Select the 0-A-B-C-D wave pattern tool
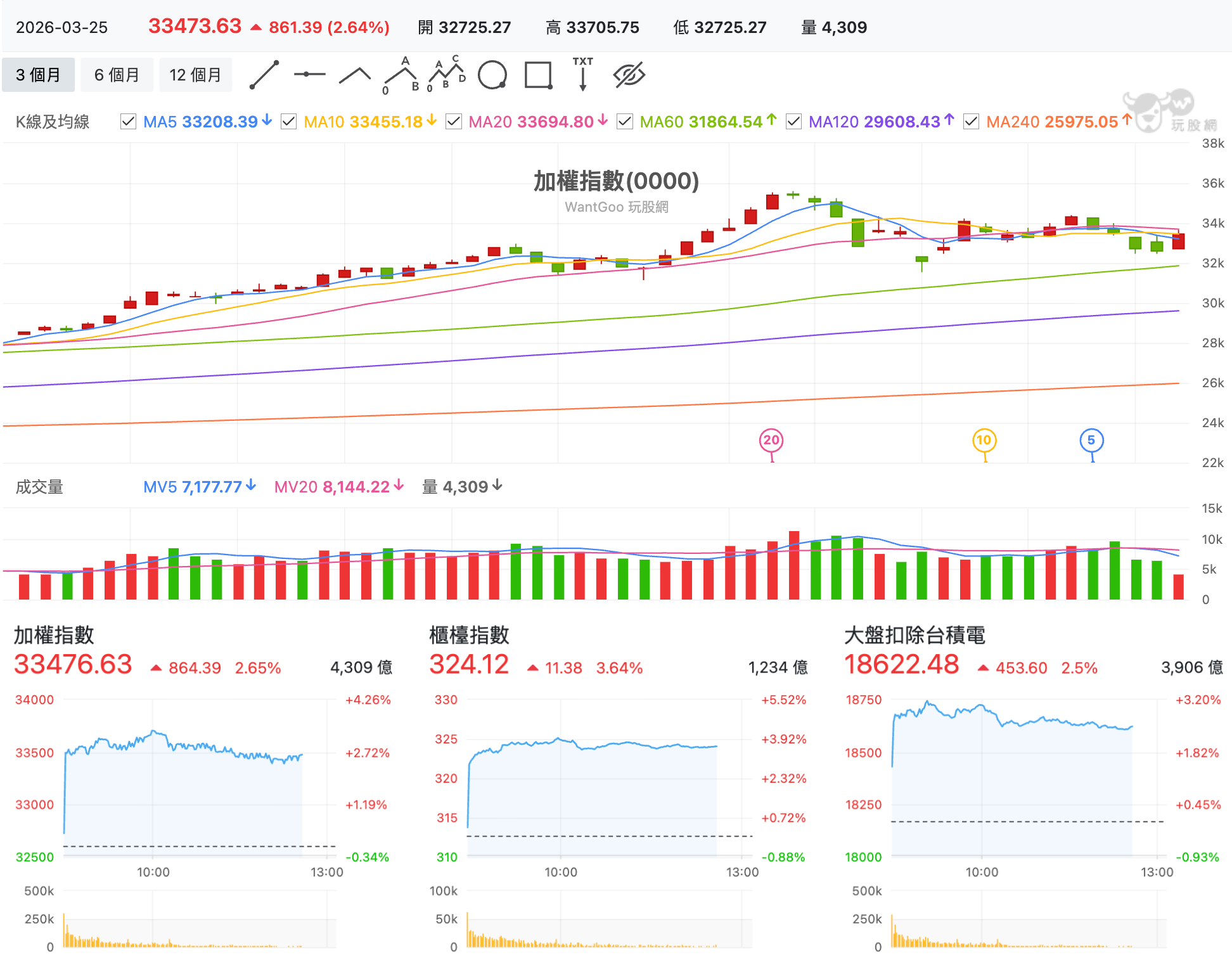The width and height of the screenshot is (1232, 964). click(447, 74)
